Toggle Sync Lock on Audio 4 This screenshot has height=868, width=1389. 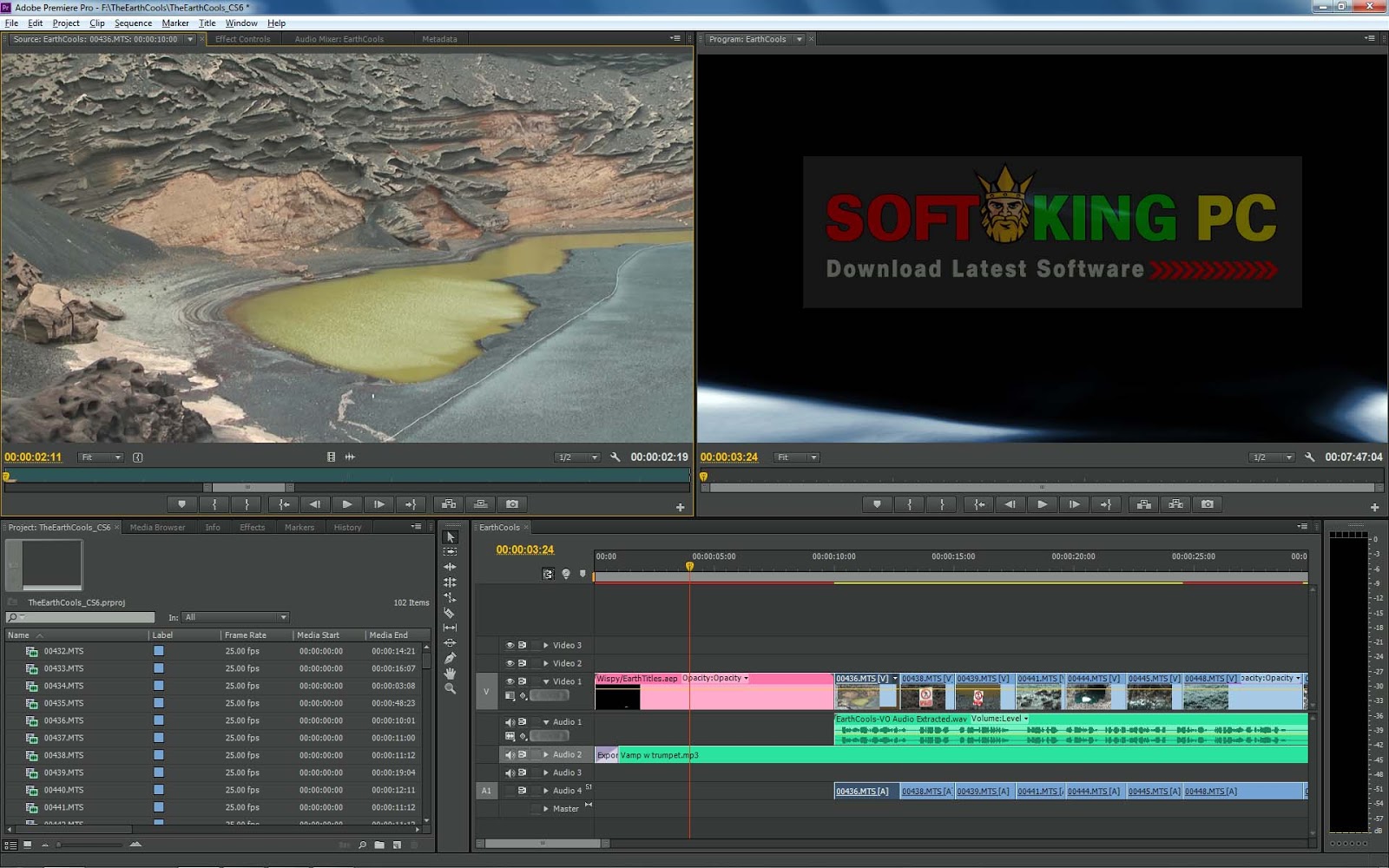tap(523, 791)
